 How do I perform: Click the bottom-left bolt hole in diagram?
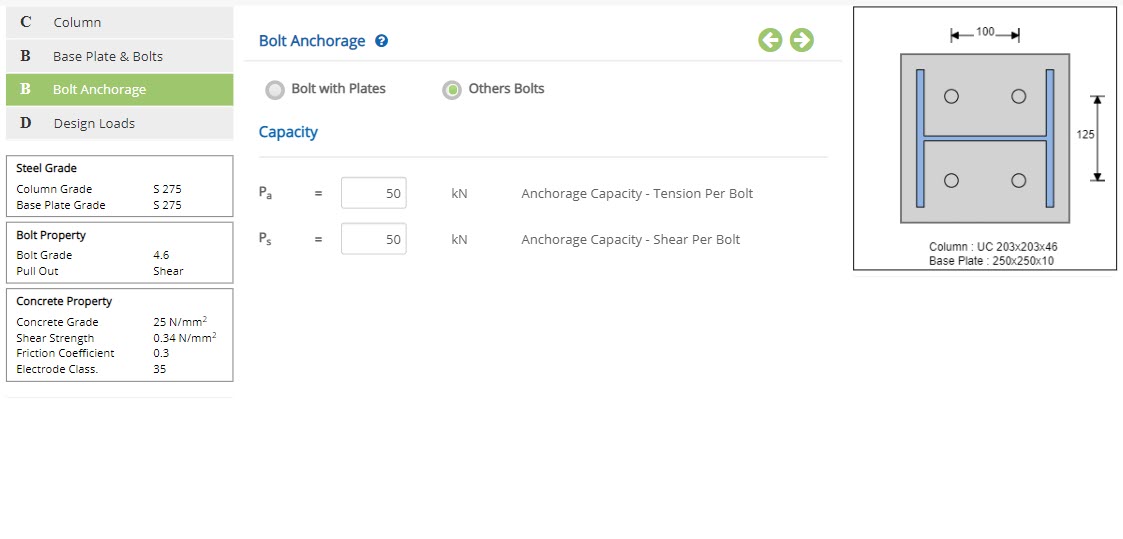coord(951,181)
